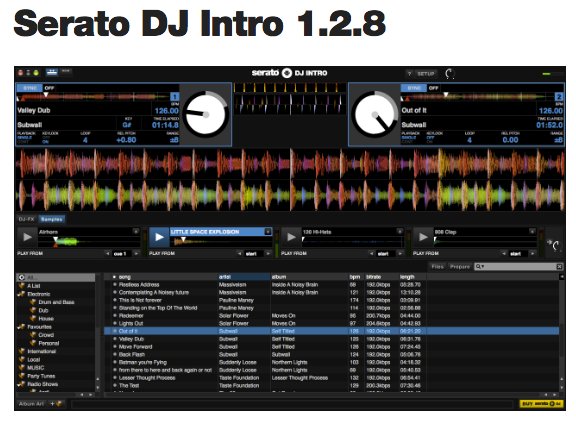Viewport: 576px width, 422px height.
Task: Click the deck 2 number badge
Action: [x=559, y=97]
